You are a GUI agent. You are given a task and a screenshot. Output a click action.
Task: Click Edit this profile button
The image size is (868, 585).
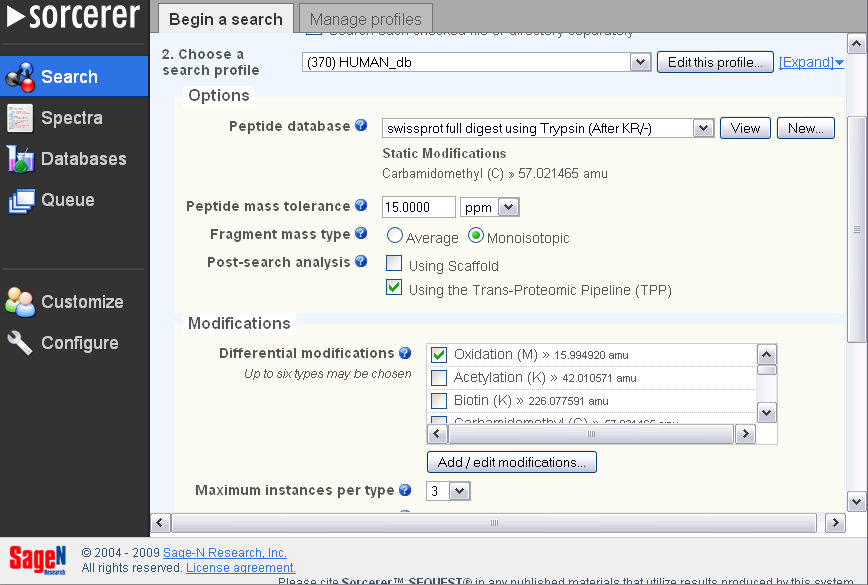pyautogui.click(x=715, y=62)
